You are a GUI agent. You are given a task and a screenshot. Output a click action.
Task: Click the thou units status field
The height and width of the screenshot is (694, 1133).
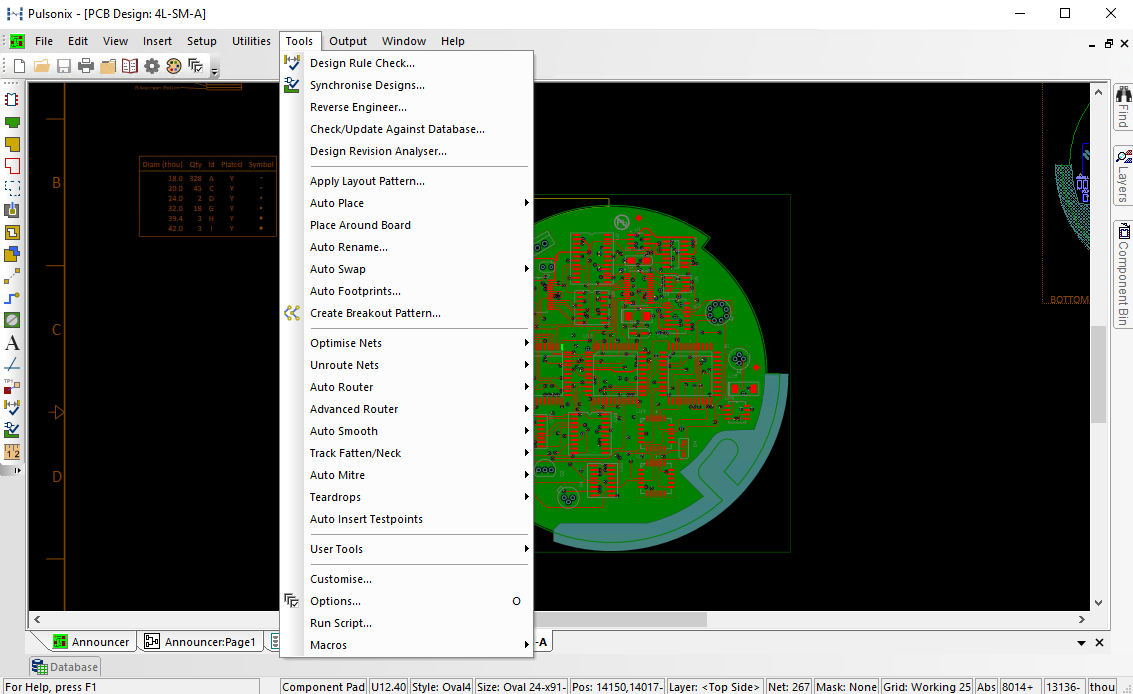(1102, 687)
